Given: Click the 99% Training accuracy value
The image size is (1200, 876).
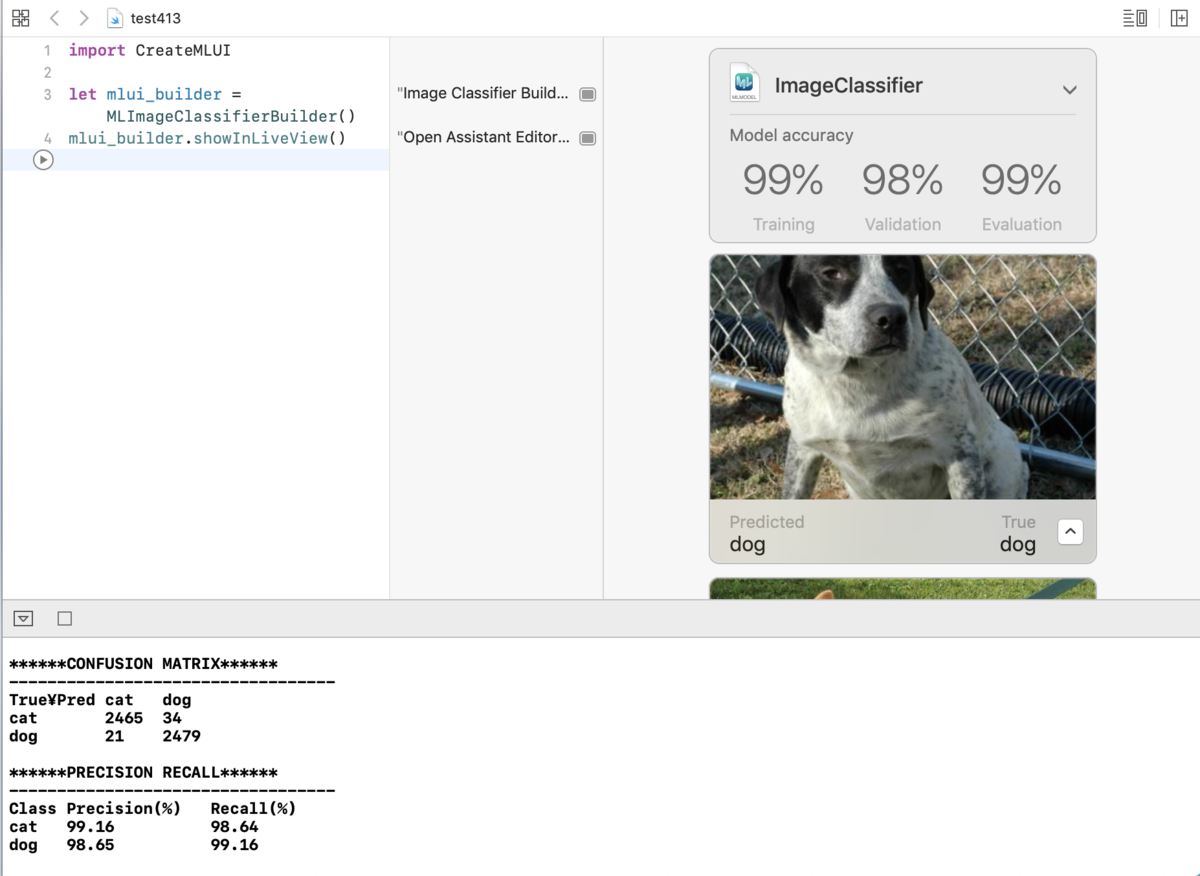Looking at the screenshot, I should click(x=783, y=180).
